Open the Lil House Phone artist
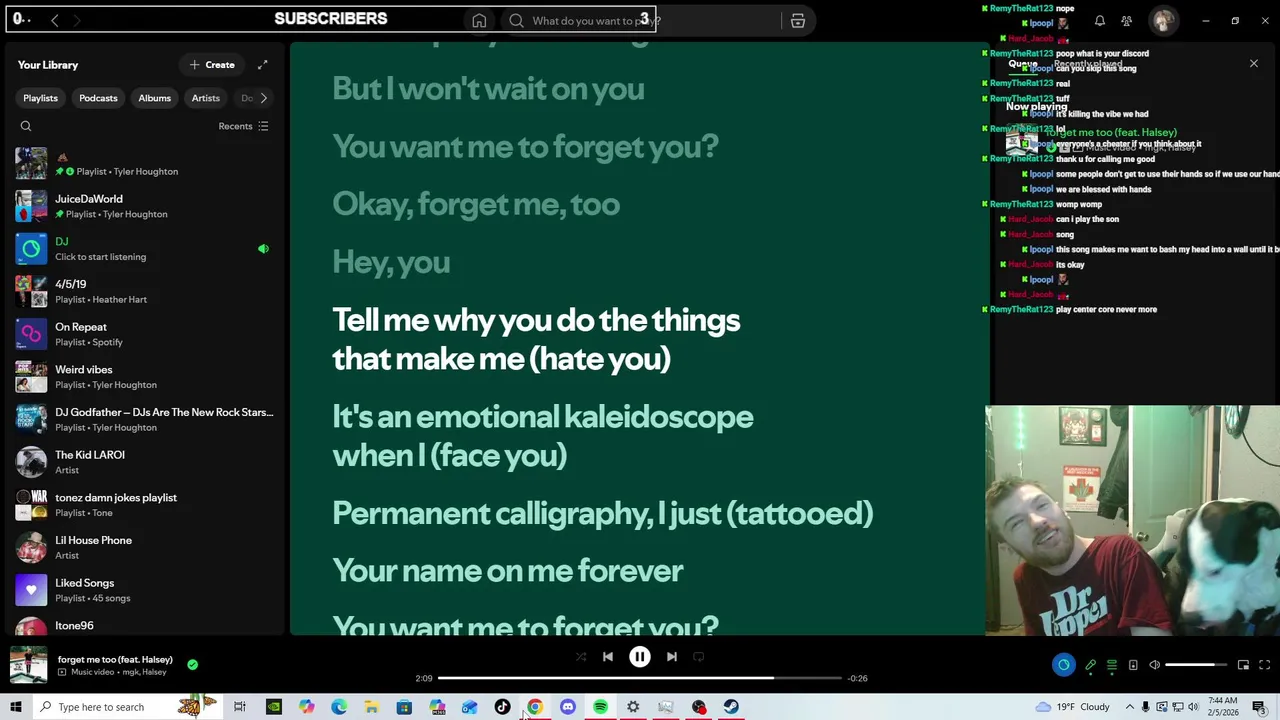This screenshot has width=1280, height=720. (146, 547)
